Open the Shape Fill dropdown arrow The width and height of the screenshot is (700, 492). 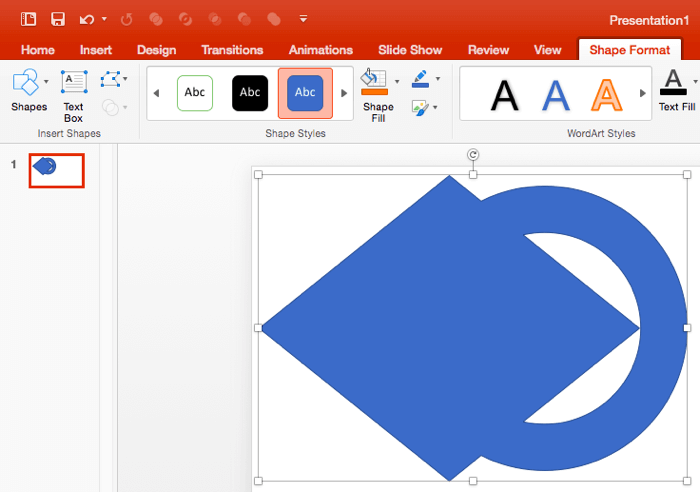pos(397,81)
